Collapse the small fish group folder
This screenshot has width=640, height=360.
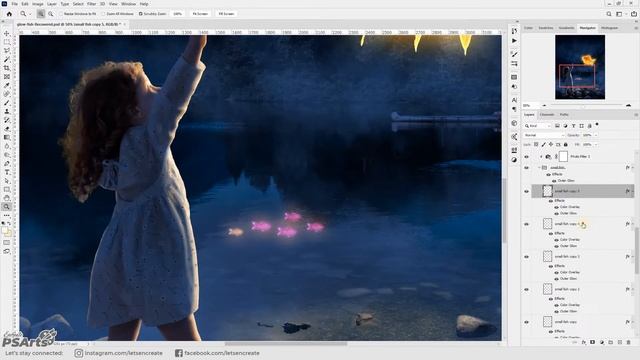[x=539, y=168]
